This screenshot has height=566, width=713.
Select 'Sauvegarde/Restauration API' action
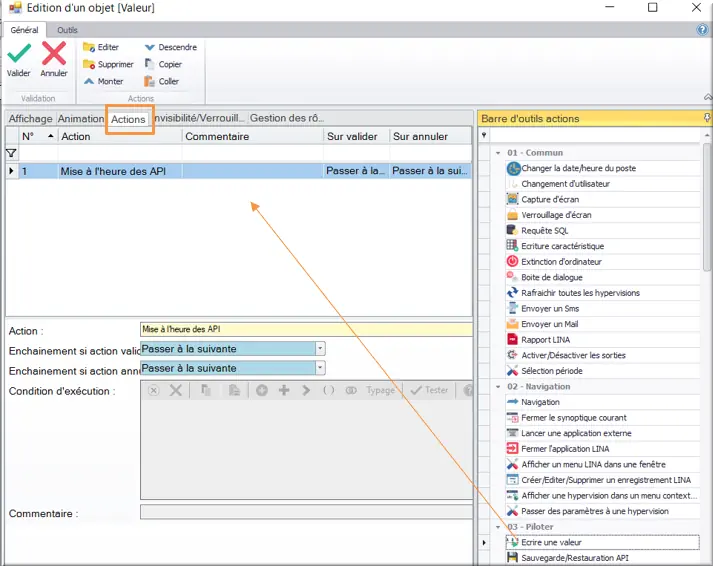click(x=603, y=558)
